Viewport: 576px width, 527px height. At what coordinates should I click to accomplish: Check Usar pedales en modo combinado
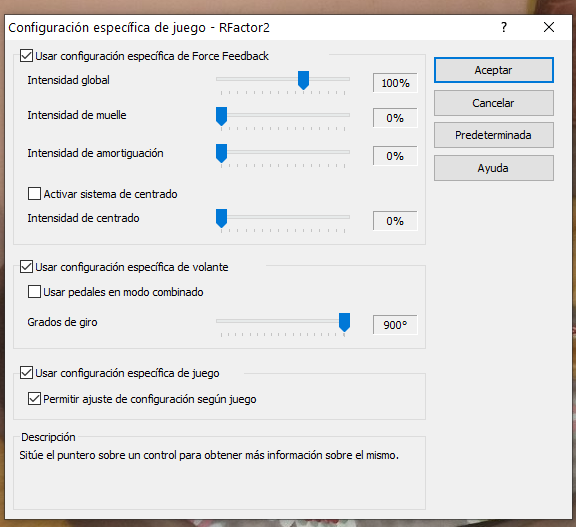pyautogui.click(x=34, y=292)
